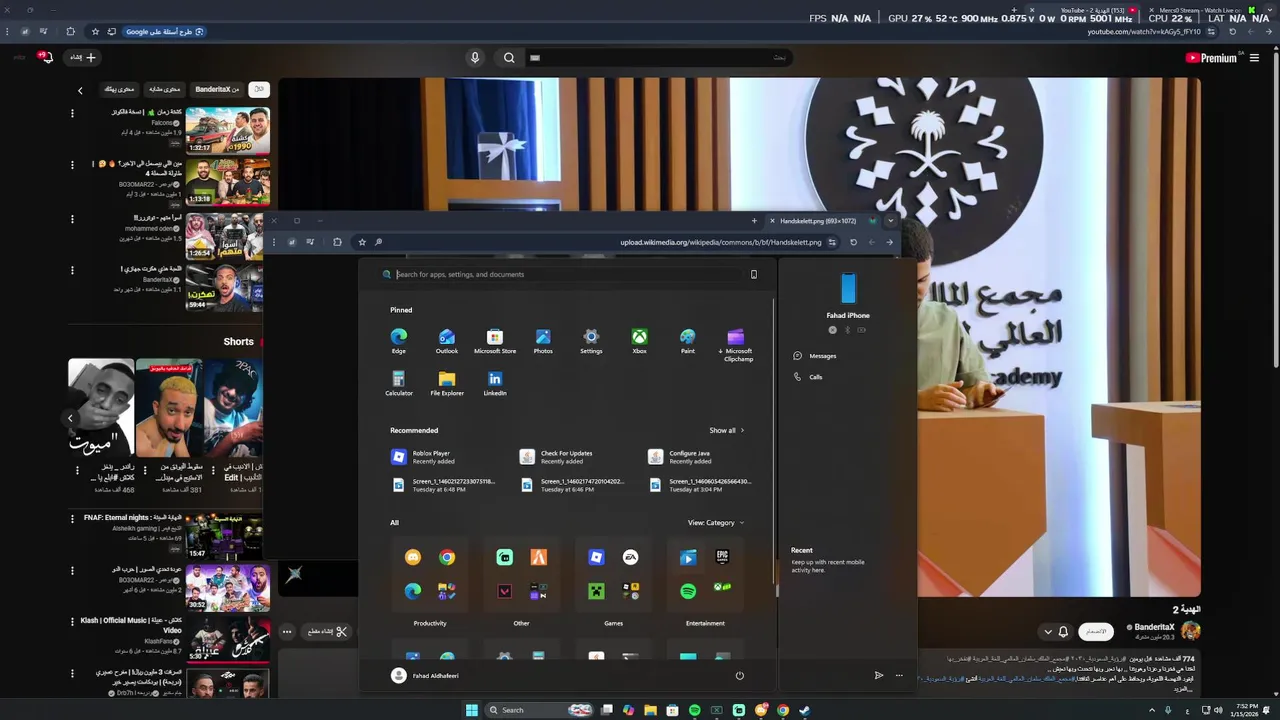Image resolution: width=1280 pixels, height=720 pixels.
Task: Open Calculator pinned app
Action: (398, 384)
